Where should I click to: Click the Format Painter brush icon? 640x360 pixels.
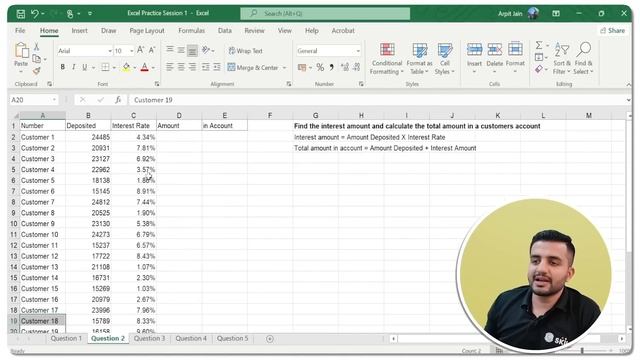[36, 71]
